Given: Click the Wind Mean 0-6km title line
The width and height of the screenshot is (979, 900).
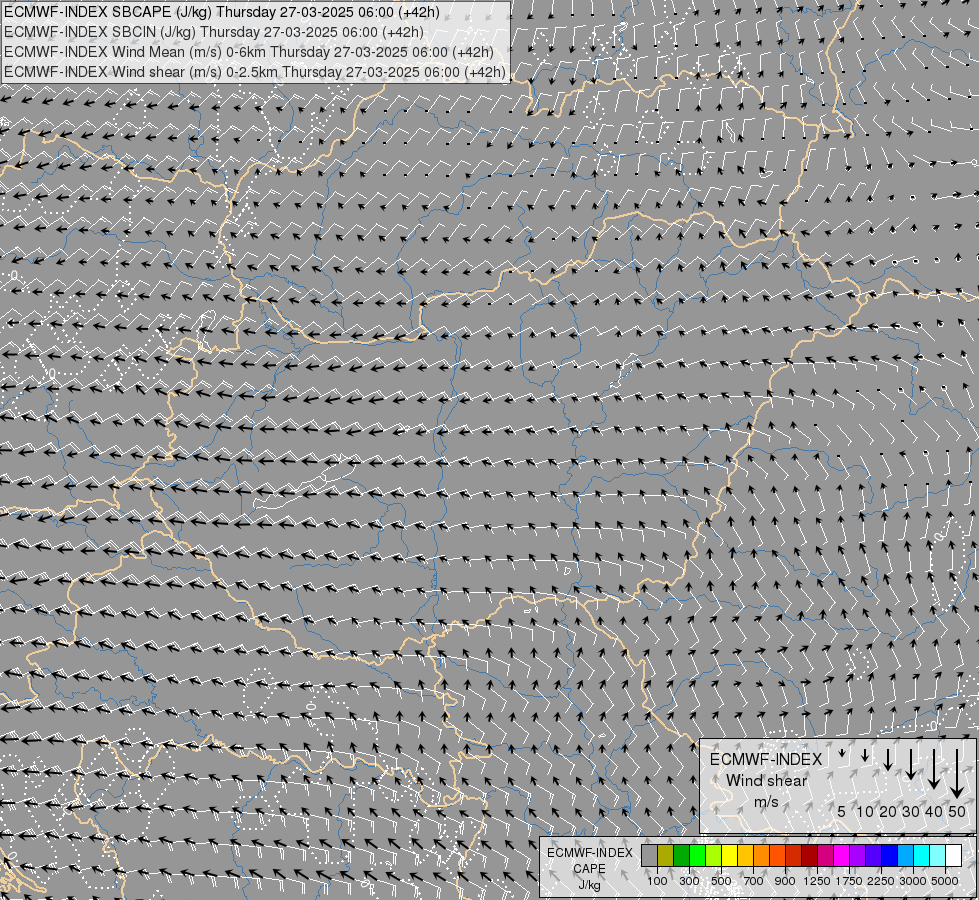Looking at the screenshot, I should [248, 52].
